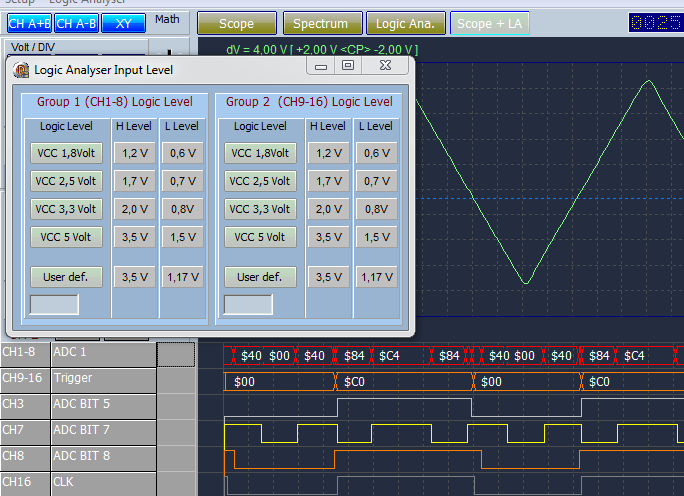Click Group 1 1,2 V H level cell

[x=135, y=153]
